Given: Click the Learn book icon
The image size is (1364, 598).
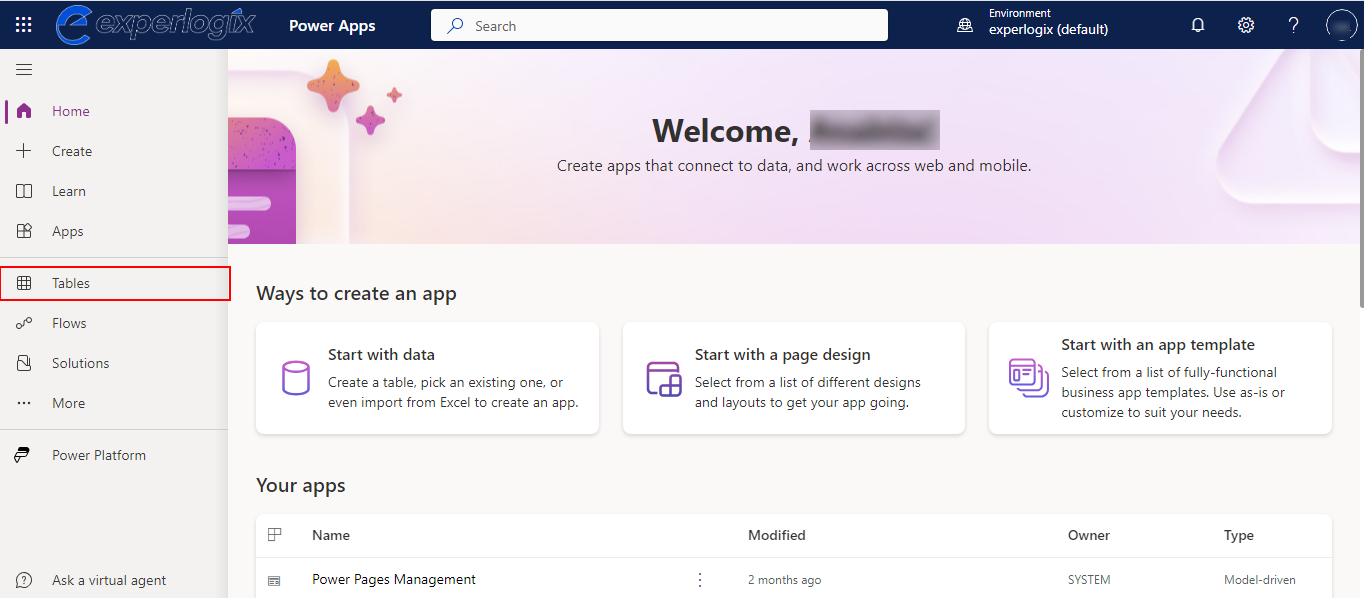Looking at the screenshot, I should 24,191.
